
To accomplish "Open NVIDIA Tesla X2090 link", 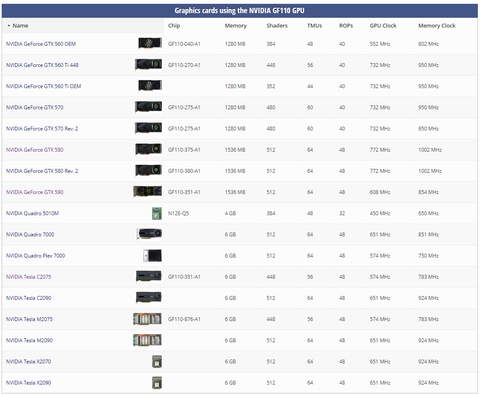I will pyautogui.click(x=29, y=383).
